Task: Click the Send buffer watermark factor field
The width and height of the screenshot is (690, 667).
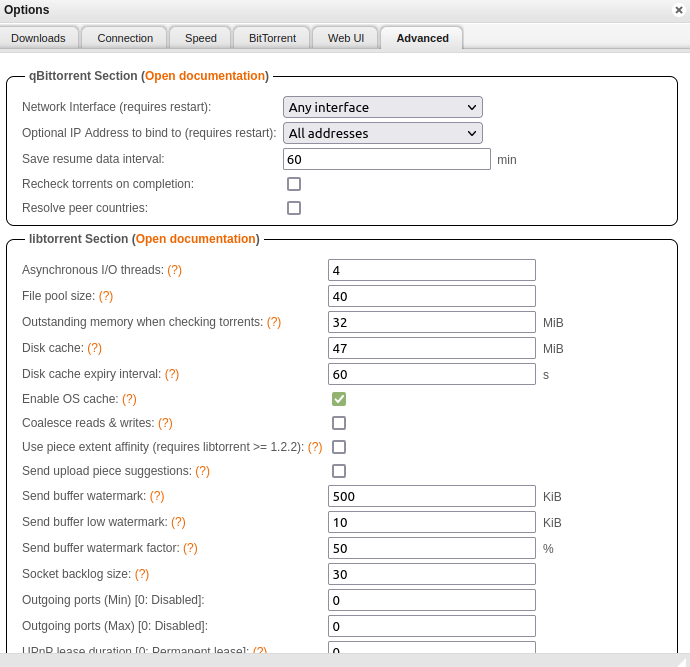Action: 432,548
